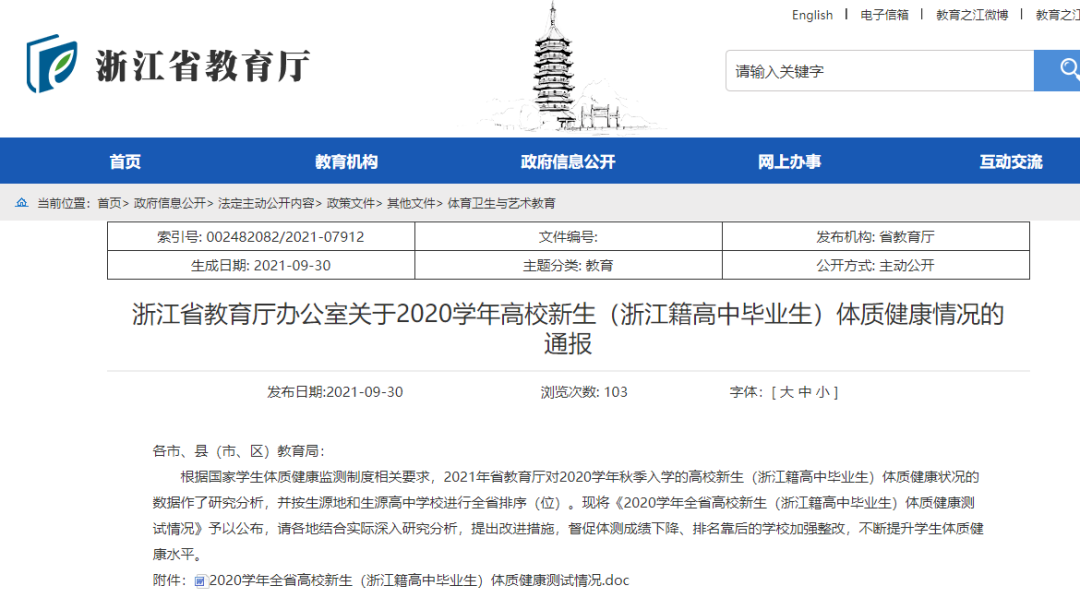Type in the 请输入关键字 search field

pyautogui.click(x=878, y=72)
